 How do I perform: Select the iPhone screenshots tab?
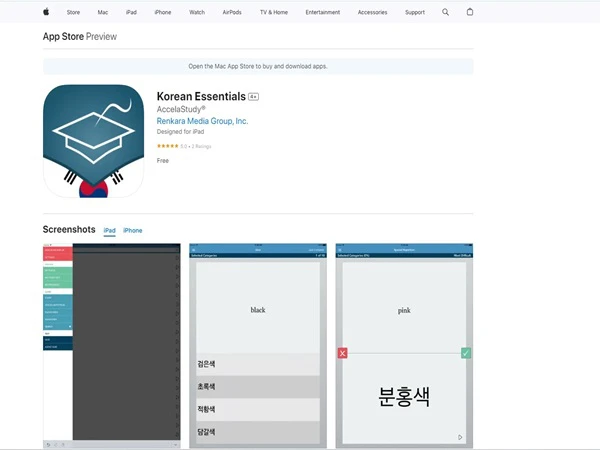[133, 230]
